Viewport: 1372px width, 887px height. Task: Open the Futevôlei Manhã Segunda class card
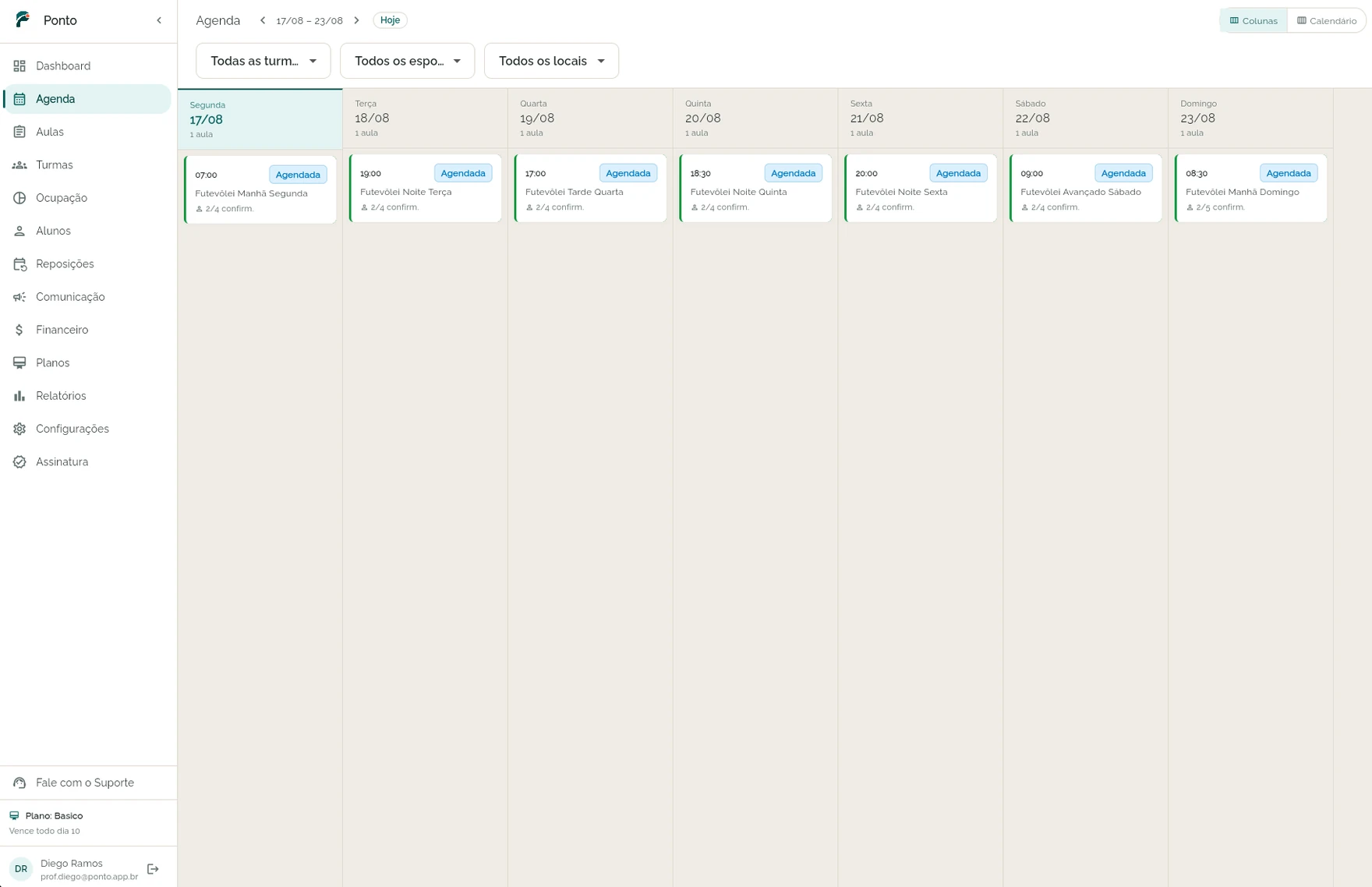coord(260,190)
